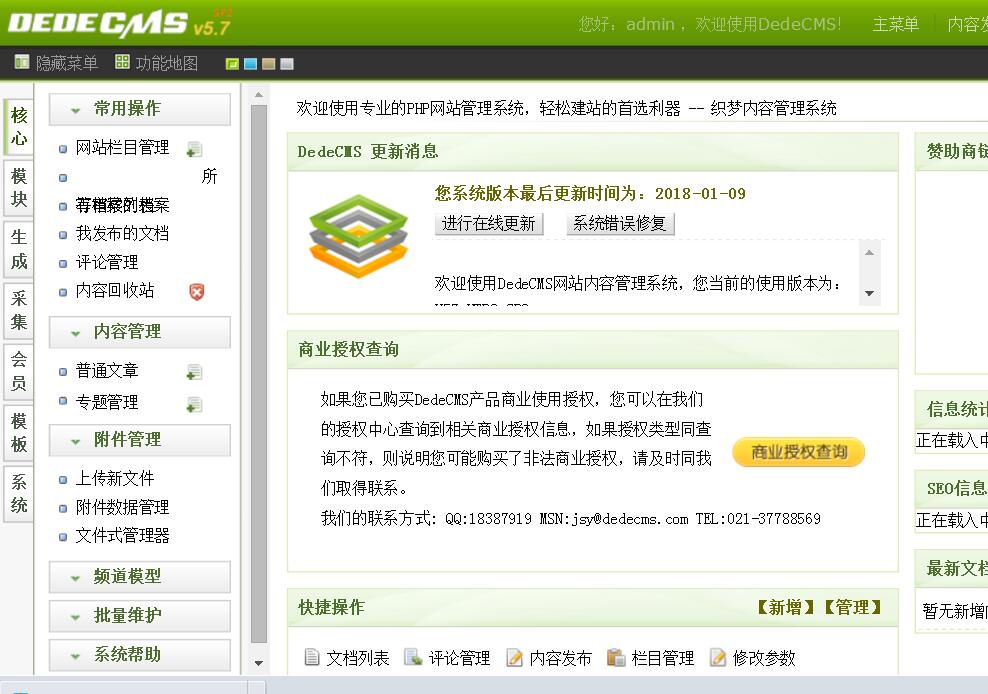Switch to the 生成 side tab

[19, 249]
